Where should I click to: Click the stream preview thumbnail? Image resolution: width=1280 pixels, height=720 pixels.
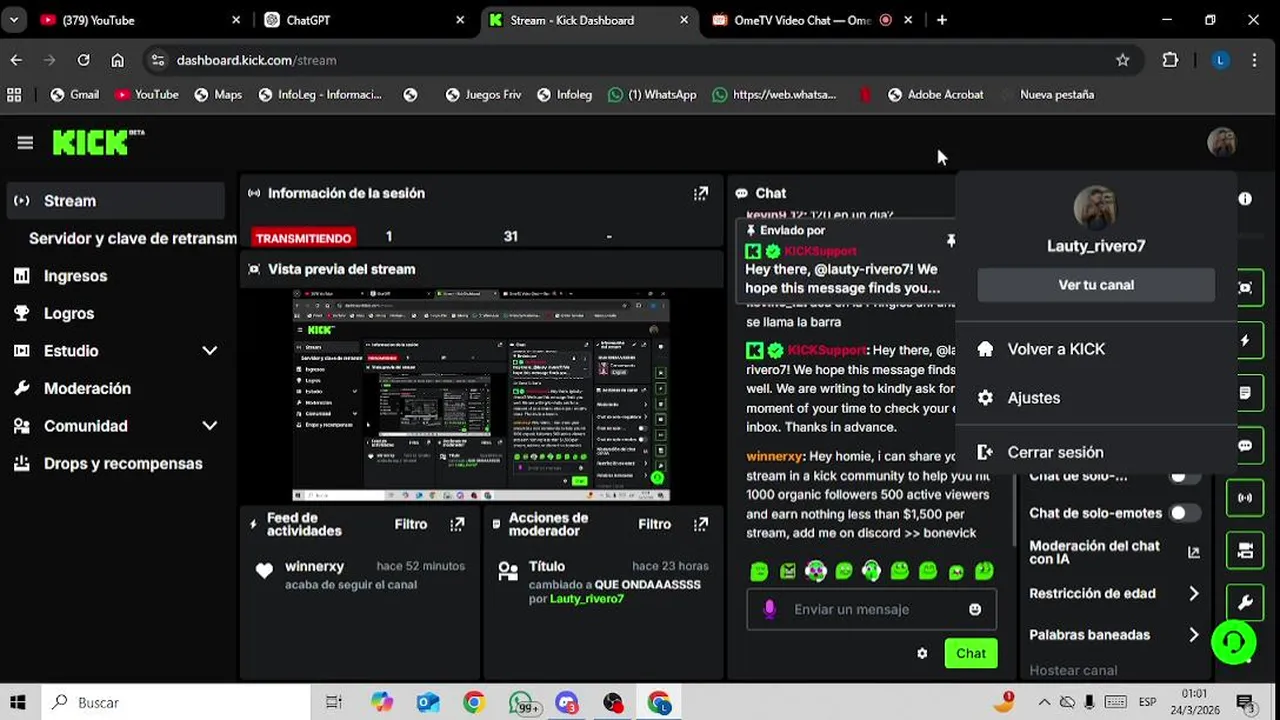[x=481, y=396]
